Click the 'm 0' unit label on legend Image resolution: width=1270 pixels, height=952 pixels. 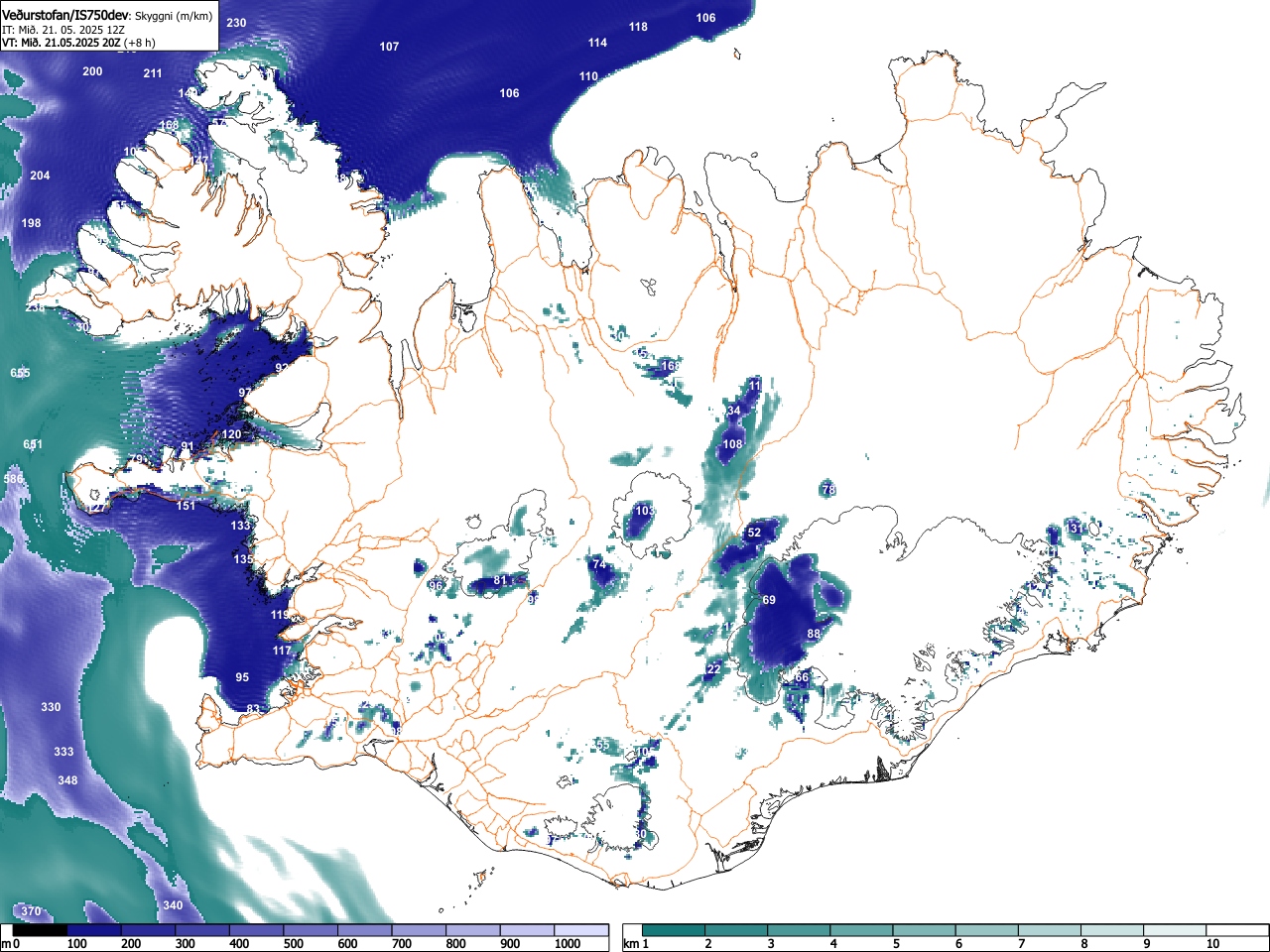pyautogui.click(x=8, y=944)
